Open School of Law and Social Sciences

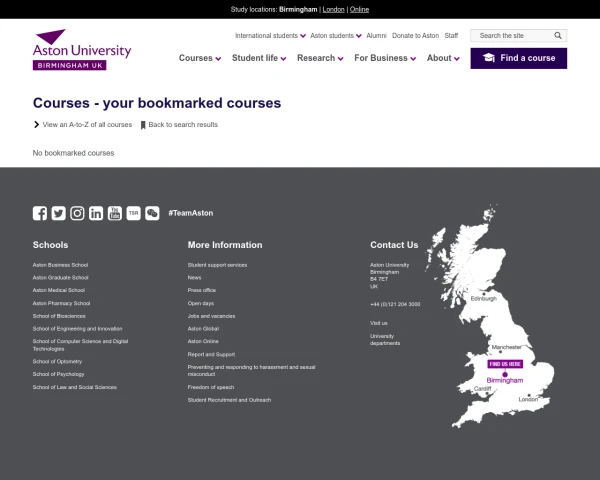pos(75,387)
